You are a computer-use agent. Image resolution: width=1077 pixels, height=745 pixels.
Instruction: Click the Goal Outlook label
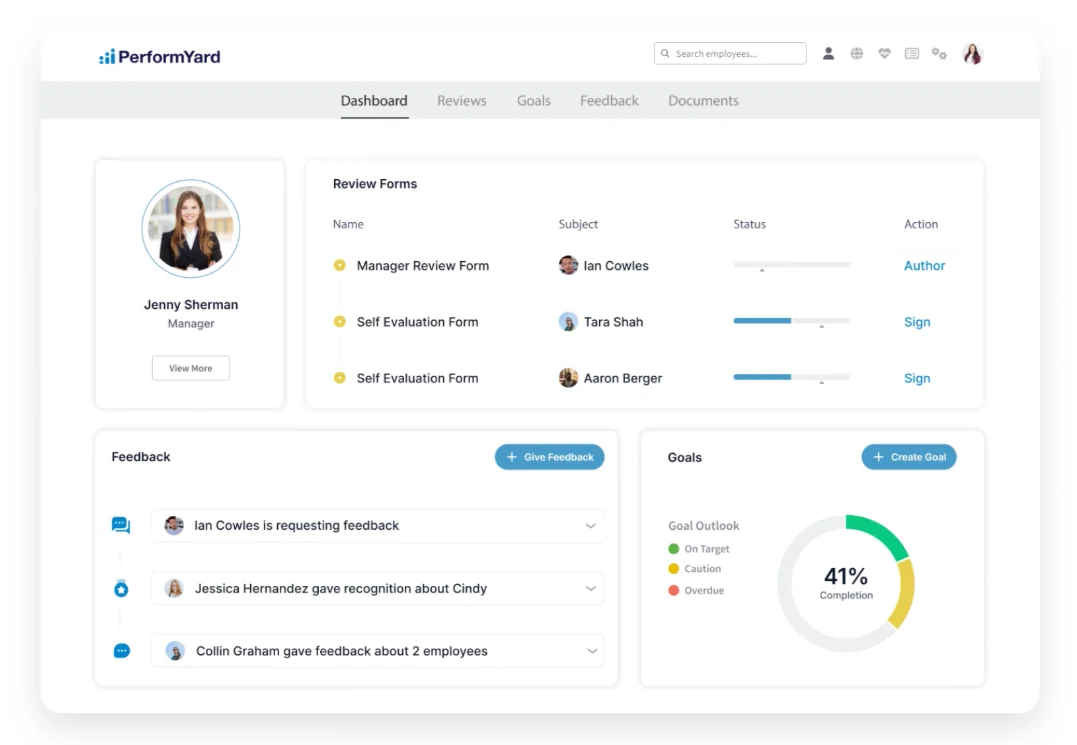(x=703, y=525)
